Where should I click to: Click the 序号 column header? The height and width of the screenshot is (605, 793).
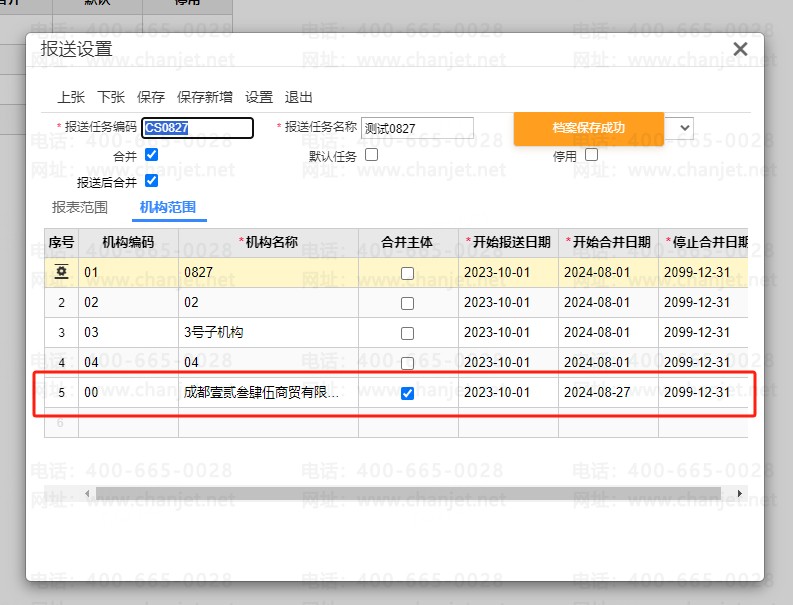pyautogui.click(x=61, y=242)
